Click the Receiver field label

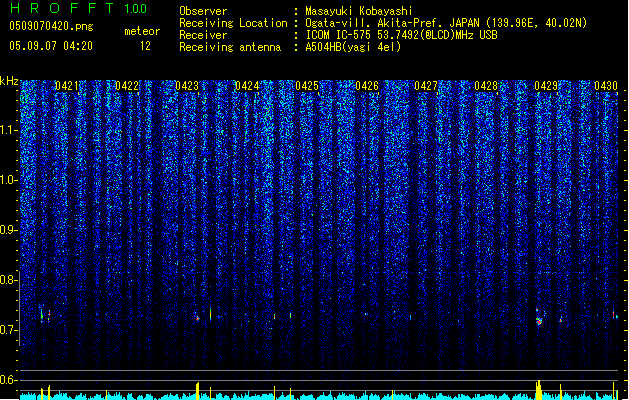click(203, 35)
